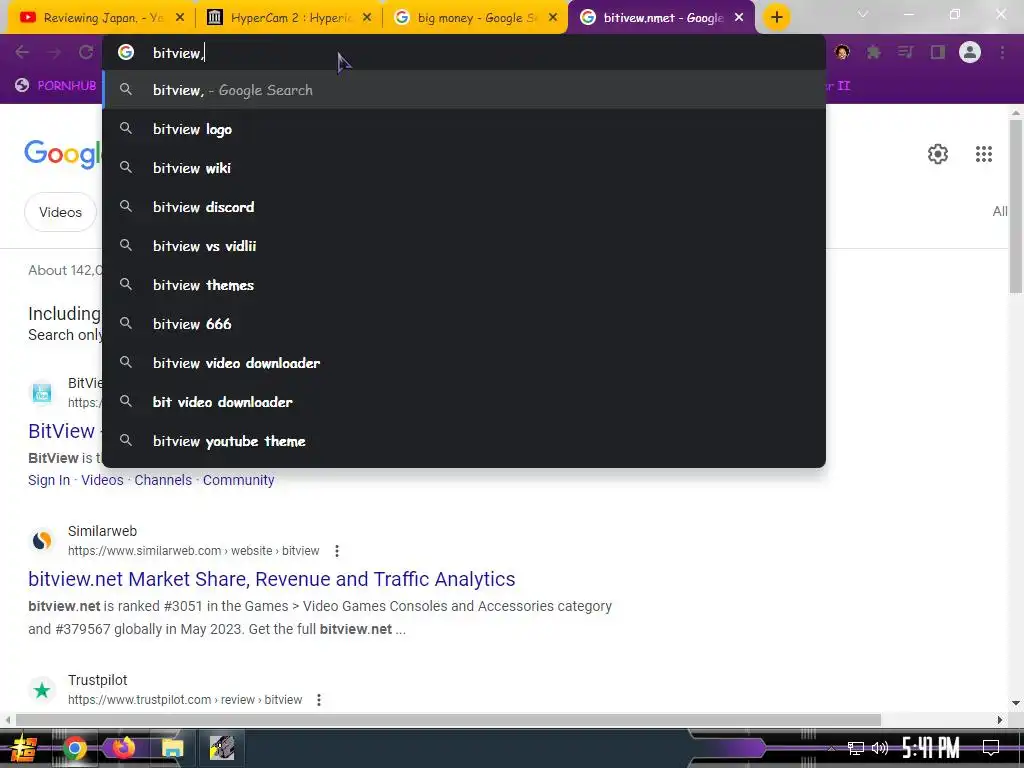1024x768 pixels.
Task: Choose the 'bitview logo' suggestion
Action: [x=464, y=129]
